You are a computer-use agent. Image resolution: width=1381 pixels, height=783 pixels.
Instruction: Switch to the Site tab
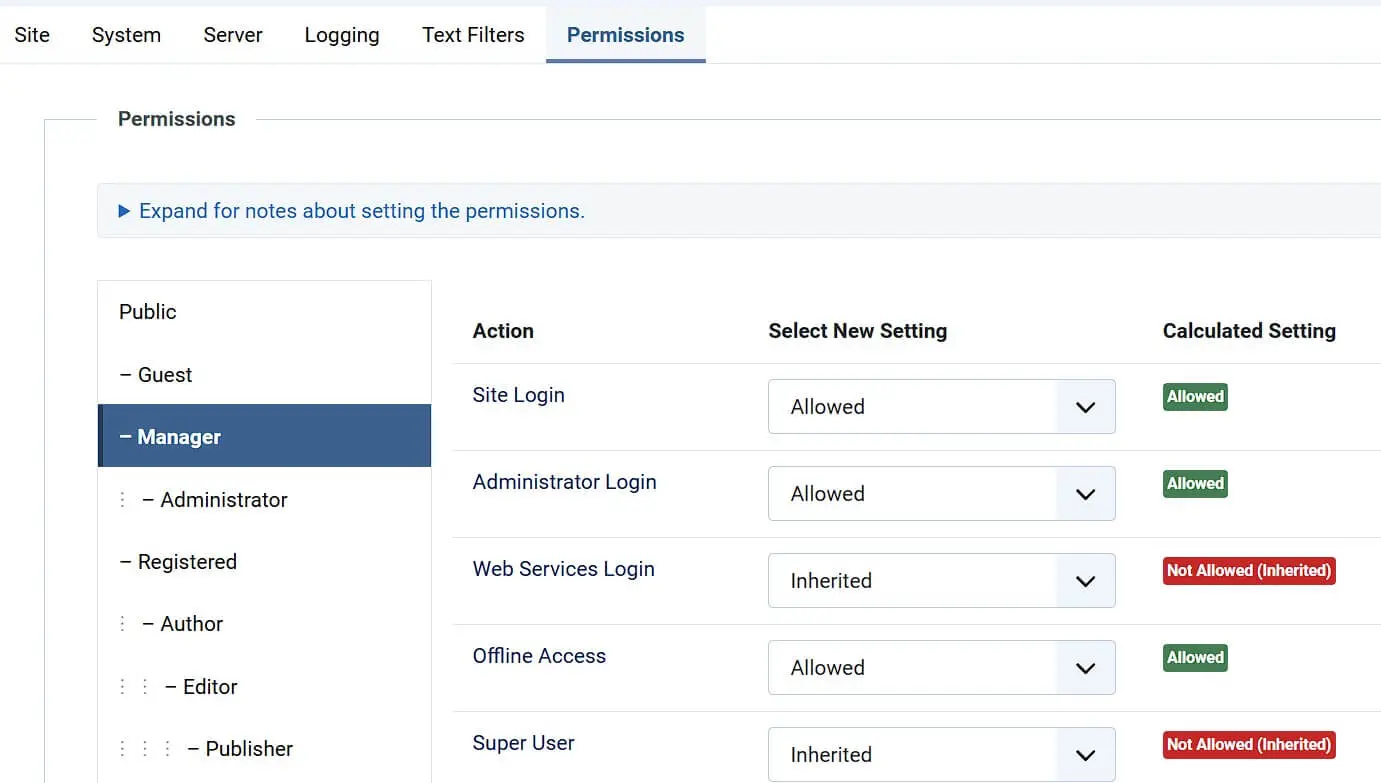click(x=31, y=34)
